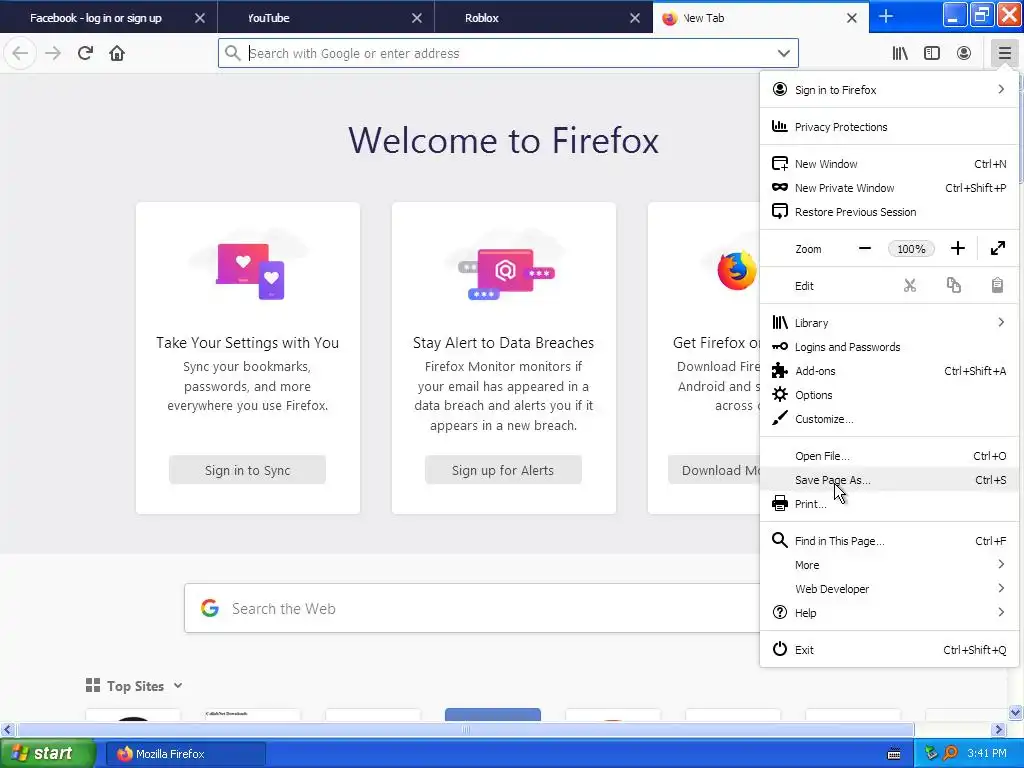This screenshot has width=1024, height=768.
Task: Go to the Home page icon
Action: tap(117, 53)
